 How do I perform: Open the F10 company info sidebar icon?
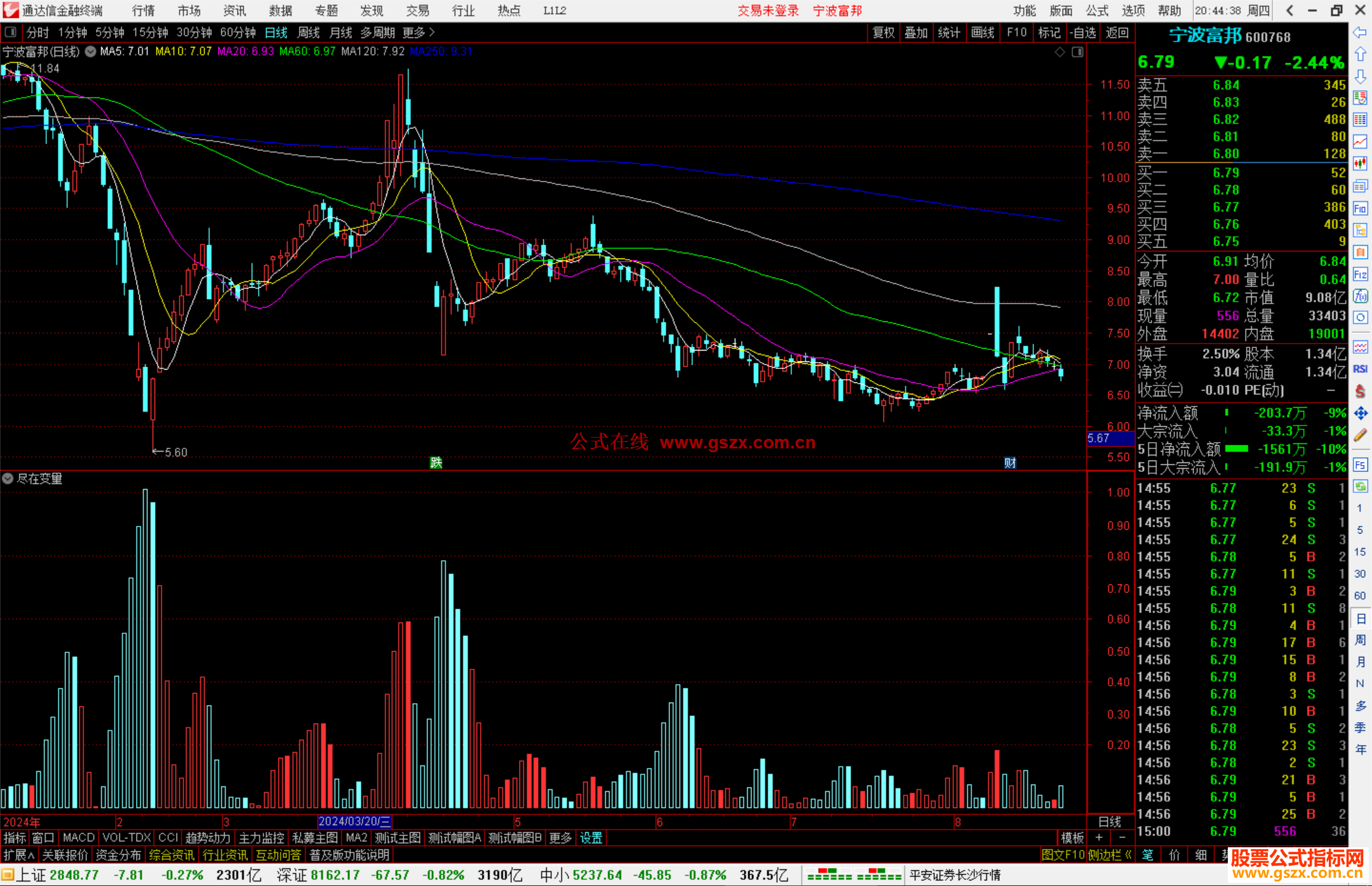point(1360,208)
